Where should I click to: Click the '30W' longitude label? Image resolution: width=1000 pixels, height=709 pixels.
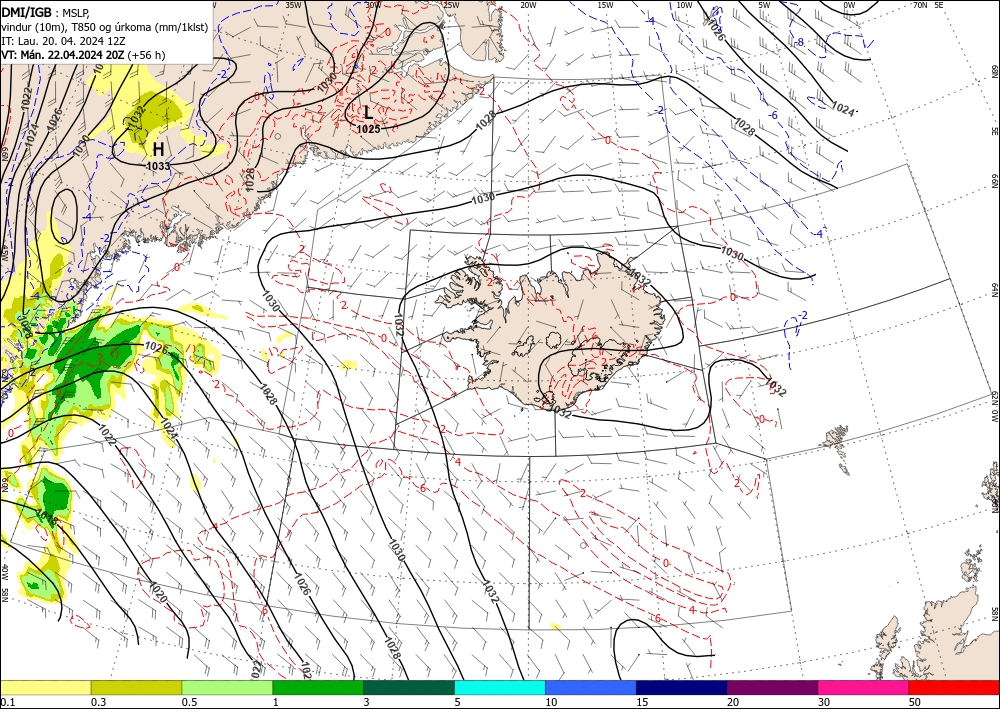click(373, 4)
